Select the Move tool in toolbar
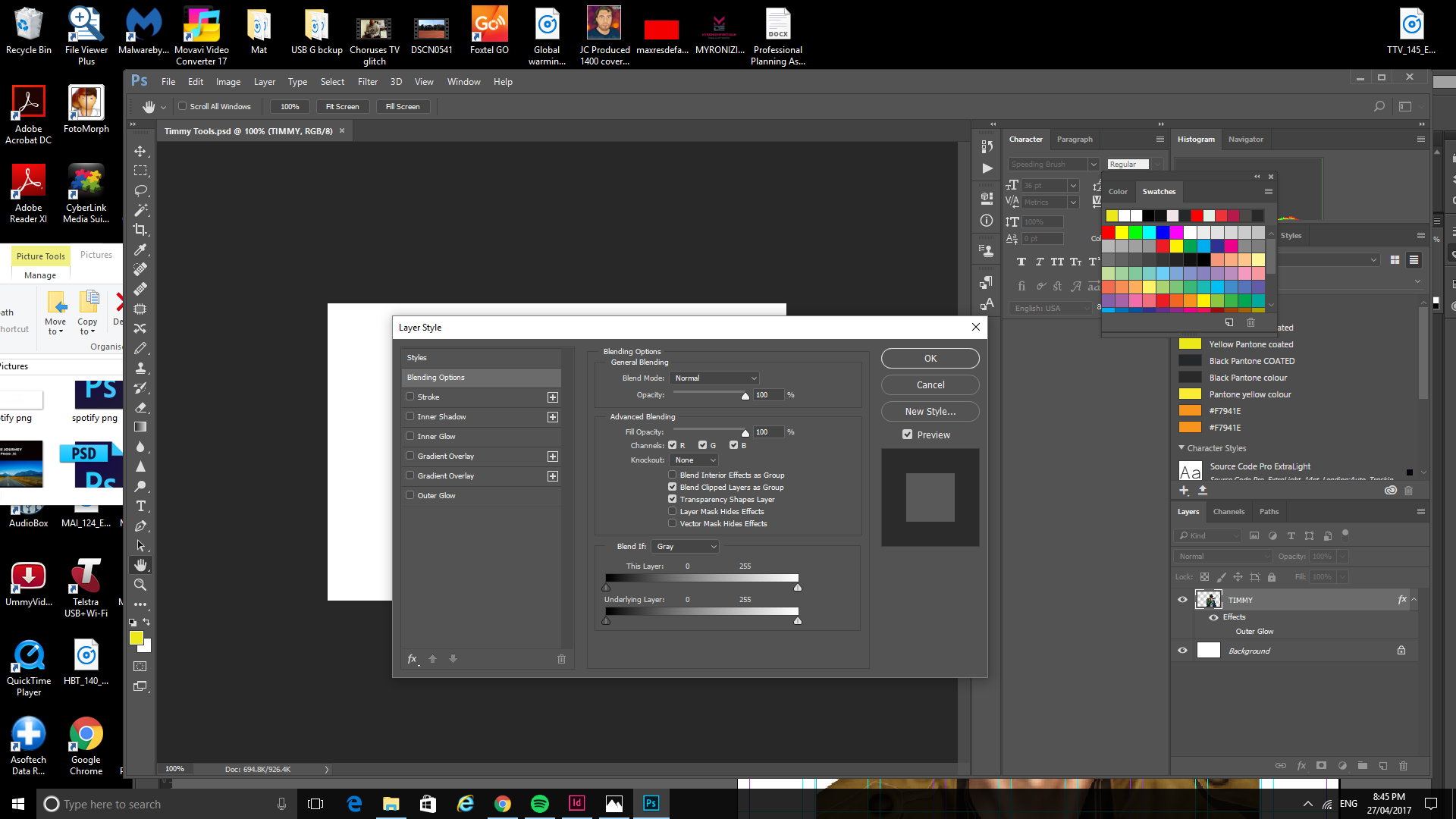 coord(141,151)
